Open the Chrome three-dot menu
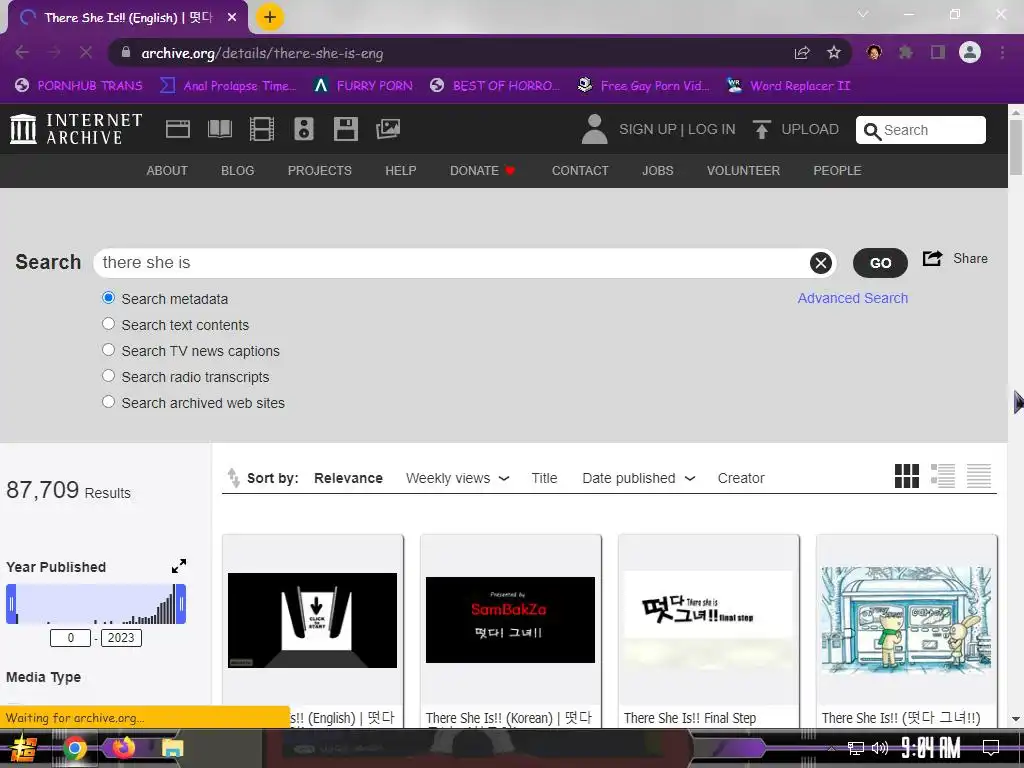This screenshot has height=768, width=1024. 1002,52
